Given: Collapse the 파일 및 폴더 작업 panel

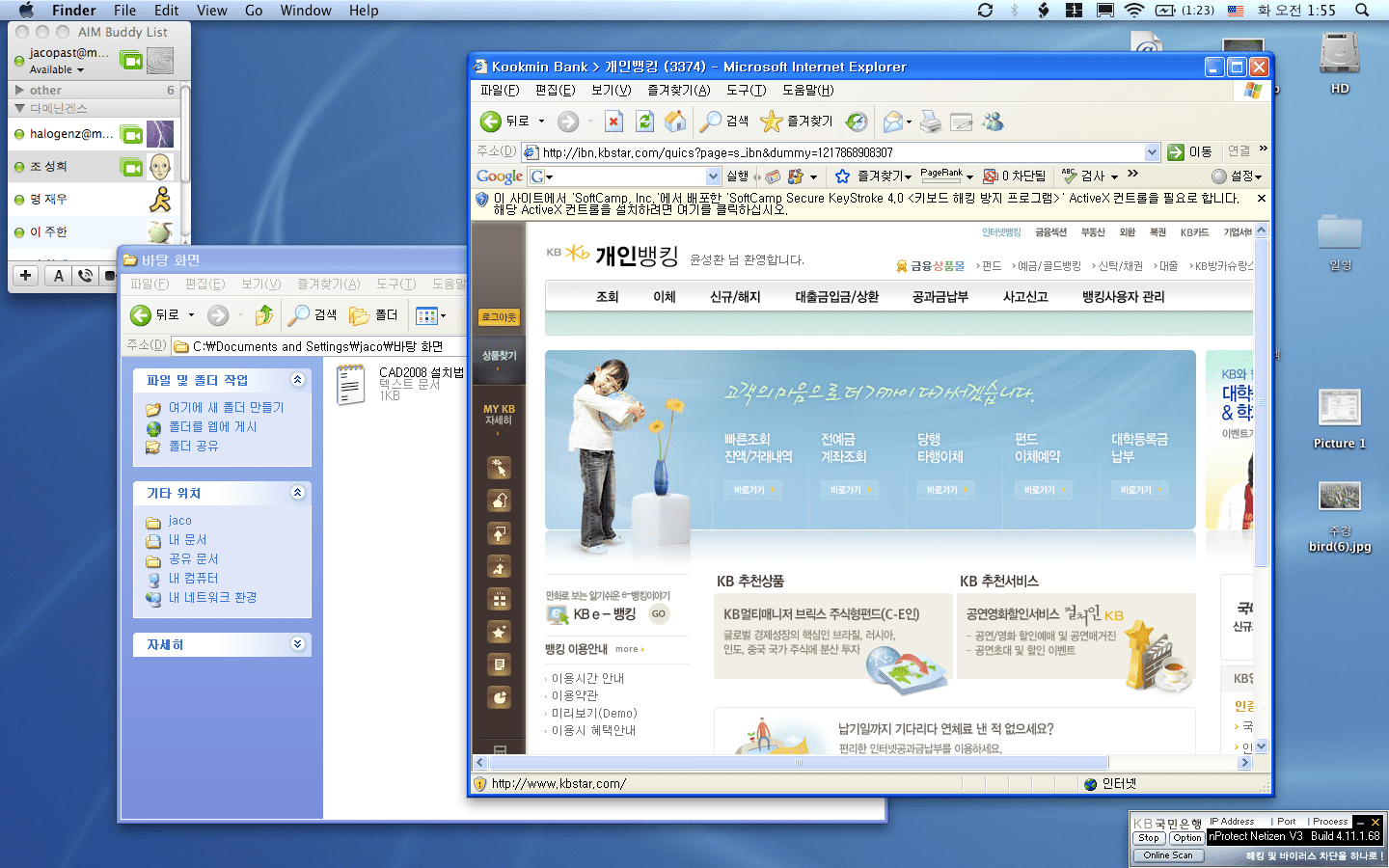Looking at the screenshot, I should (x=297, y=380).
